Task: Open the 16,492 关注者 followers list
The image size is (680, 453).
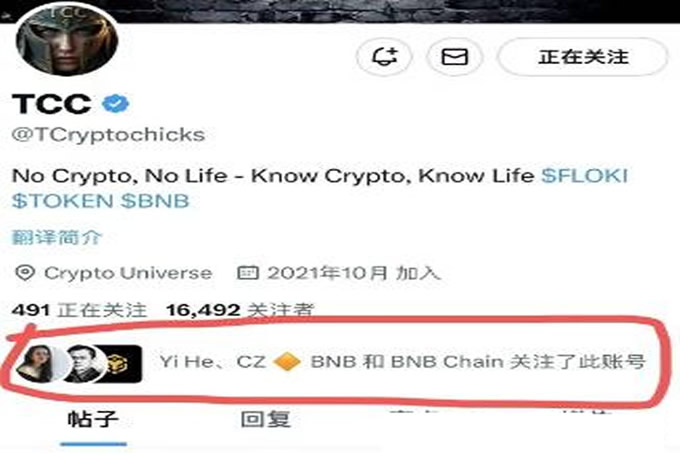Action: pyautogui.click(x=240, y=310)
